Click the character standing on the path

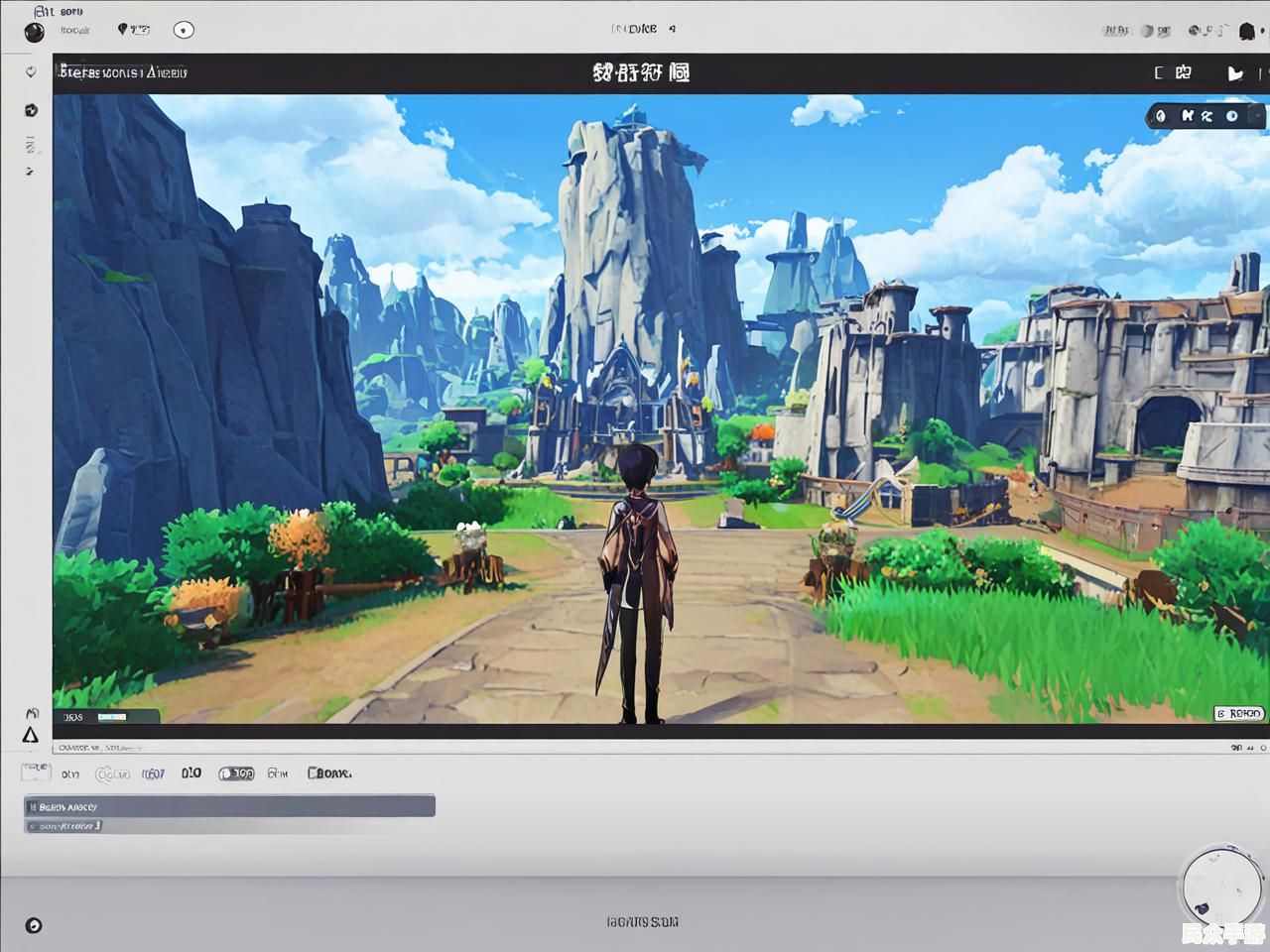pos(637,584)
